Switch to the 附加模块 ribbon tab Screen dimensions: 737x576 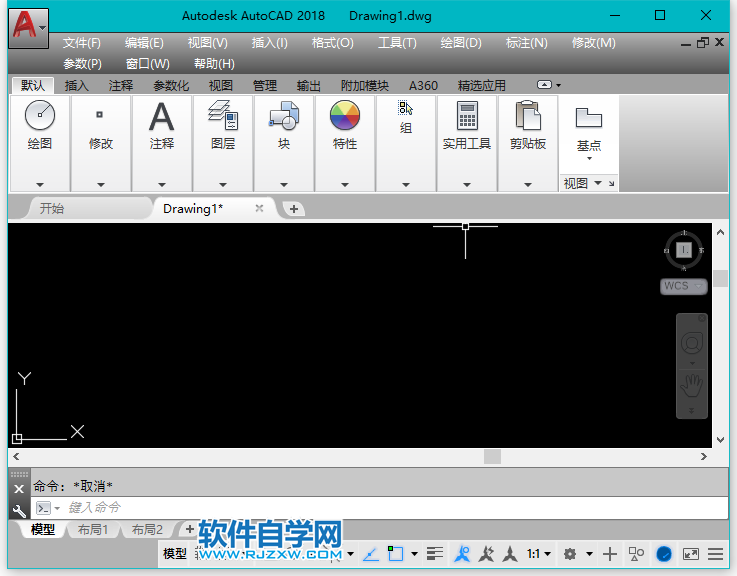coord(365,86)
